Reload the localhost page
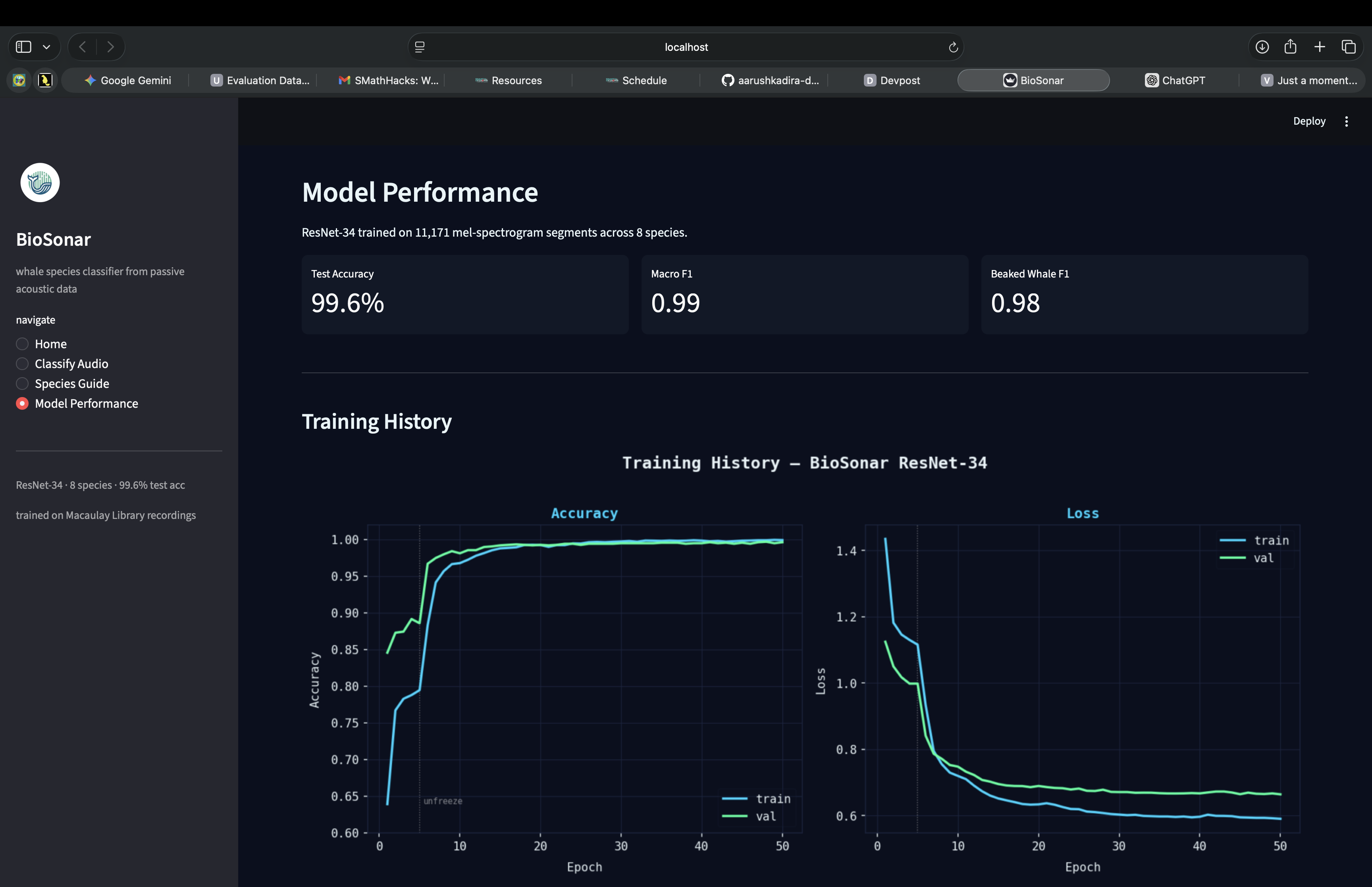Screen dimensions: 1372x887 click(953, 47)
